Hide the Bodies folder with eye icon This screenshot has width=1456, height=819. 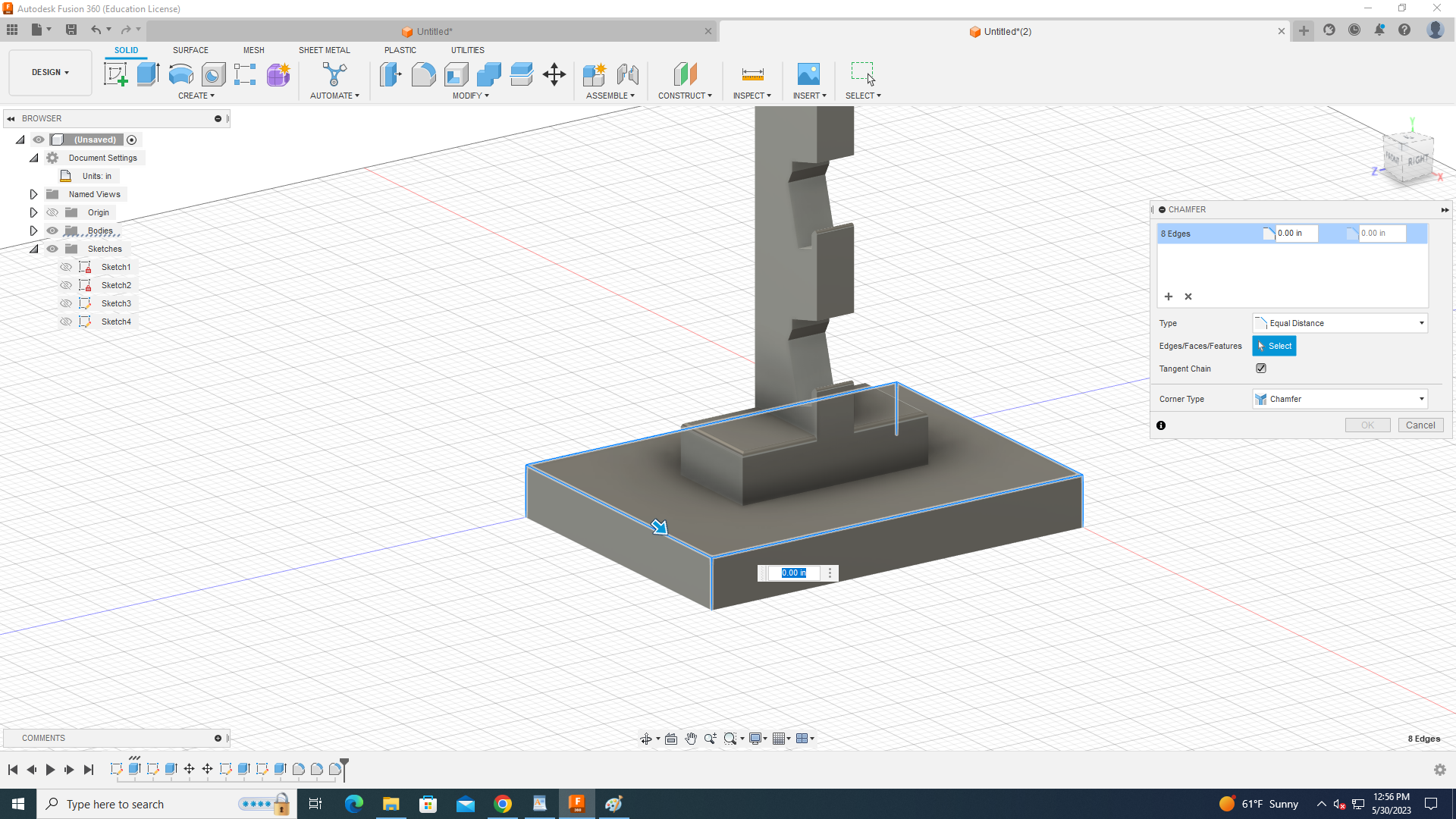point(52,231)
